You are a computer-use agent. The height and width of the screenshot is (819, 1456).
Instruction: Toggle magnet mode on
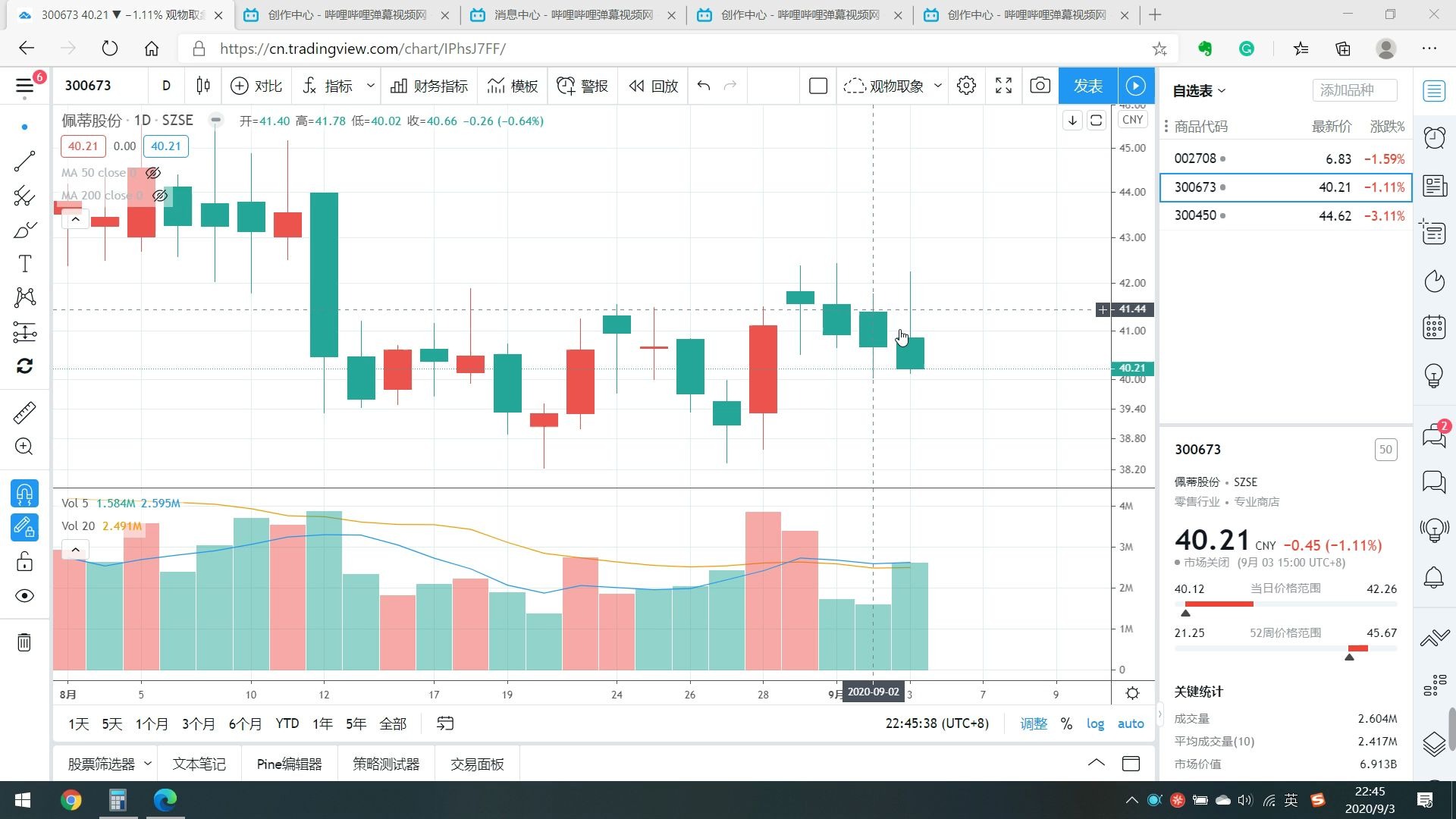coord(24,494)
